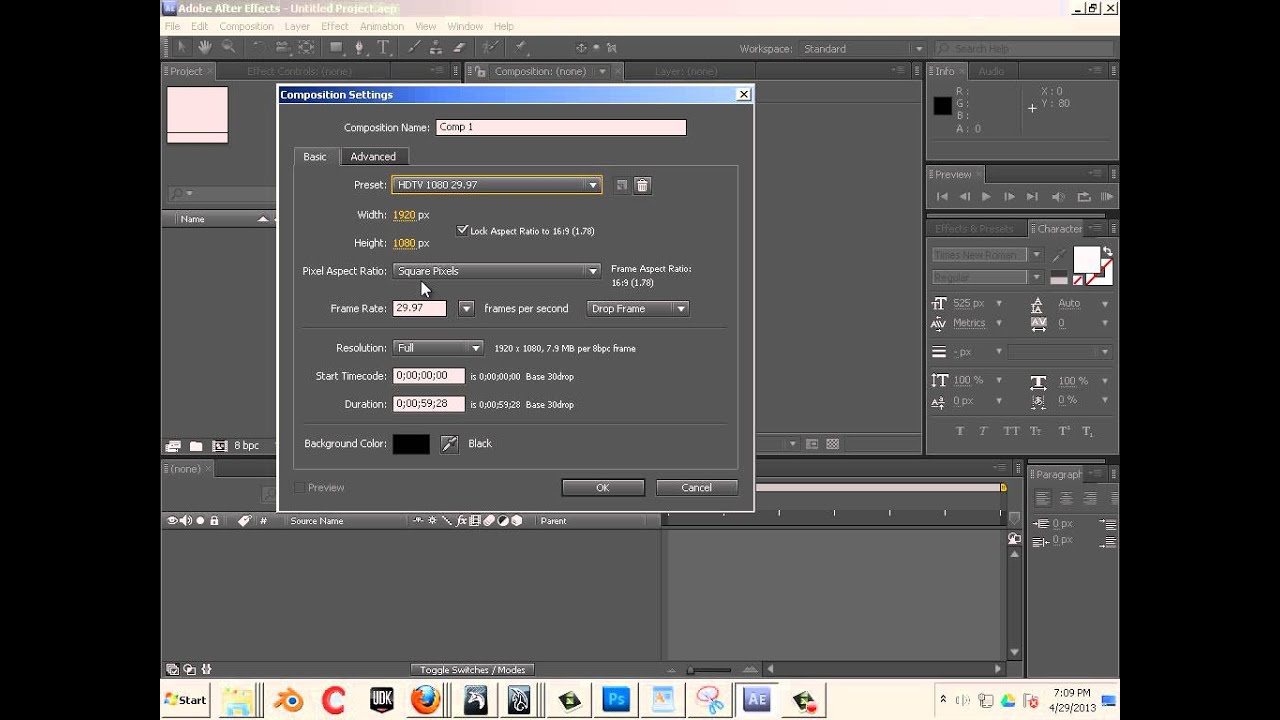Image resolution: width=1280 pixels, height=720 pixels.
Task: Open the File menu
Action: [x=172, y=26]
